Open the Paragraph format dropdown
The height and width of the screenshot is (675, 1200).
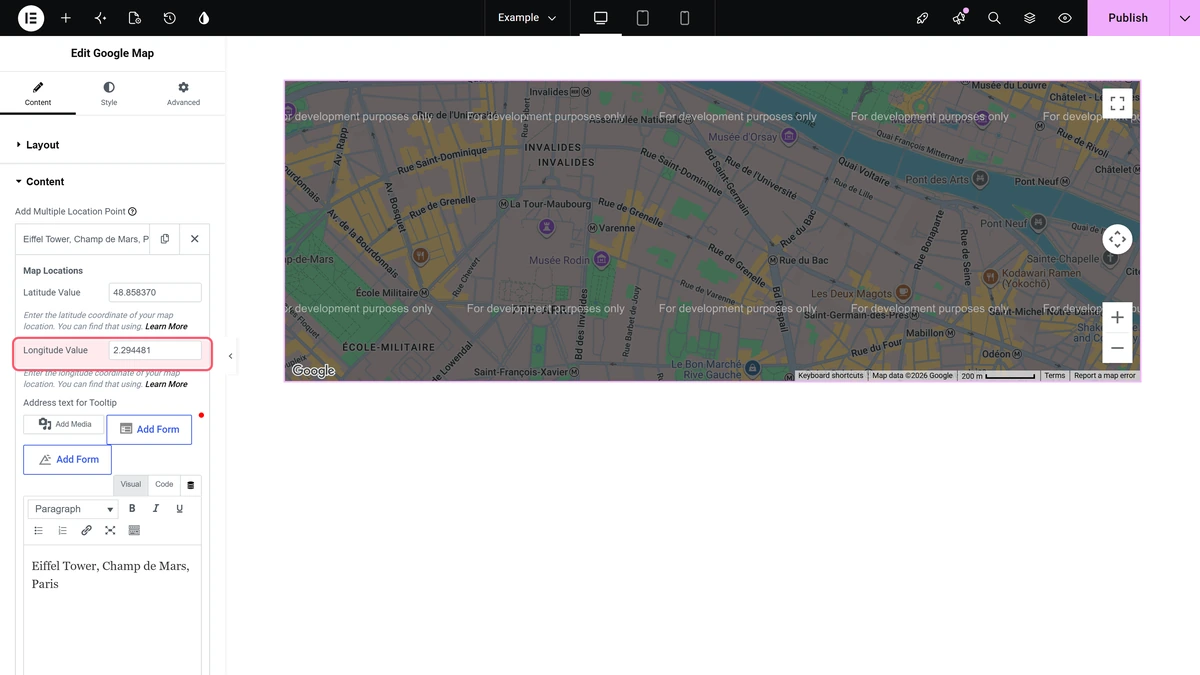pos(73,509)
